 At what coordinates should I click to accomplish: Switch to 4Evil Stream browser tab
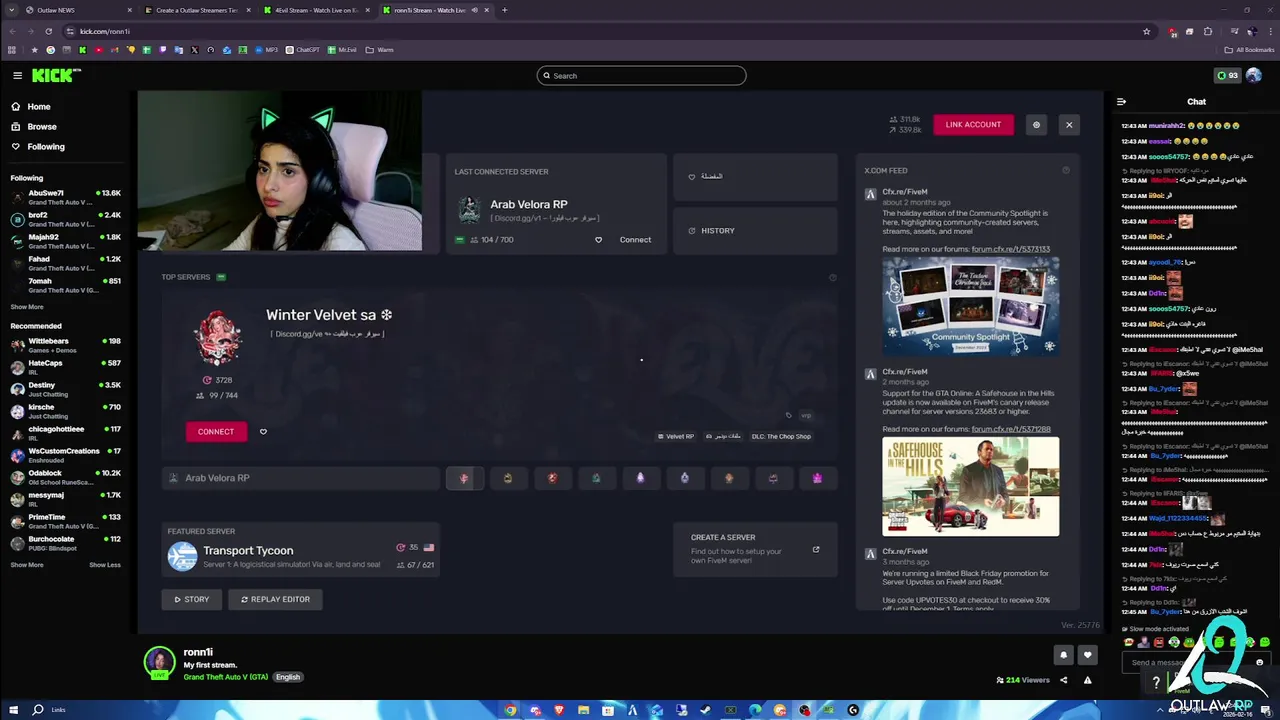pos(318,10)
